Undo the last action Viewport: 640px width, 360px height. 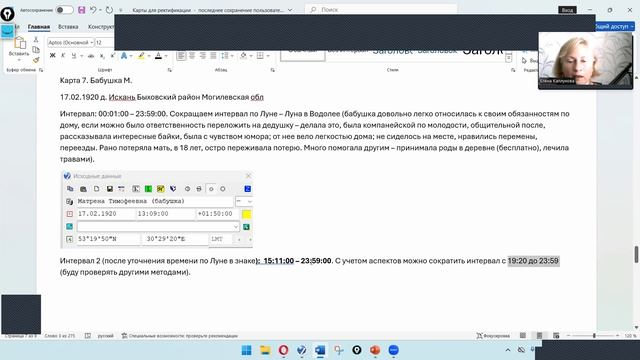coord(93,10)
